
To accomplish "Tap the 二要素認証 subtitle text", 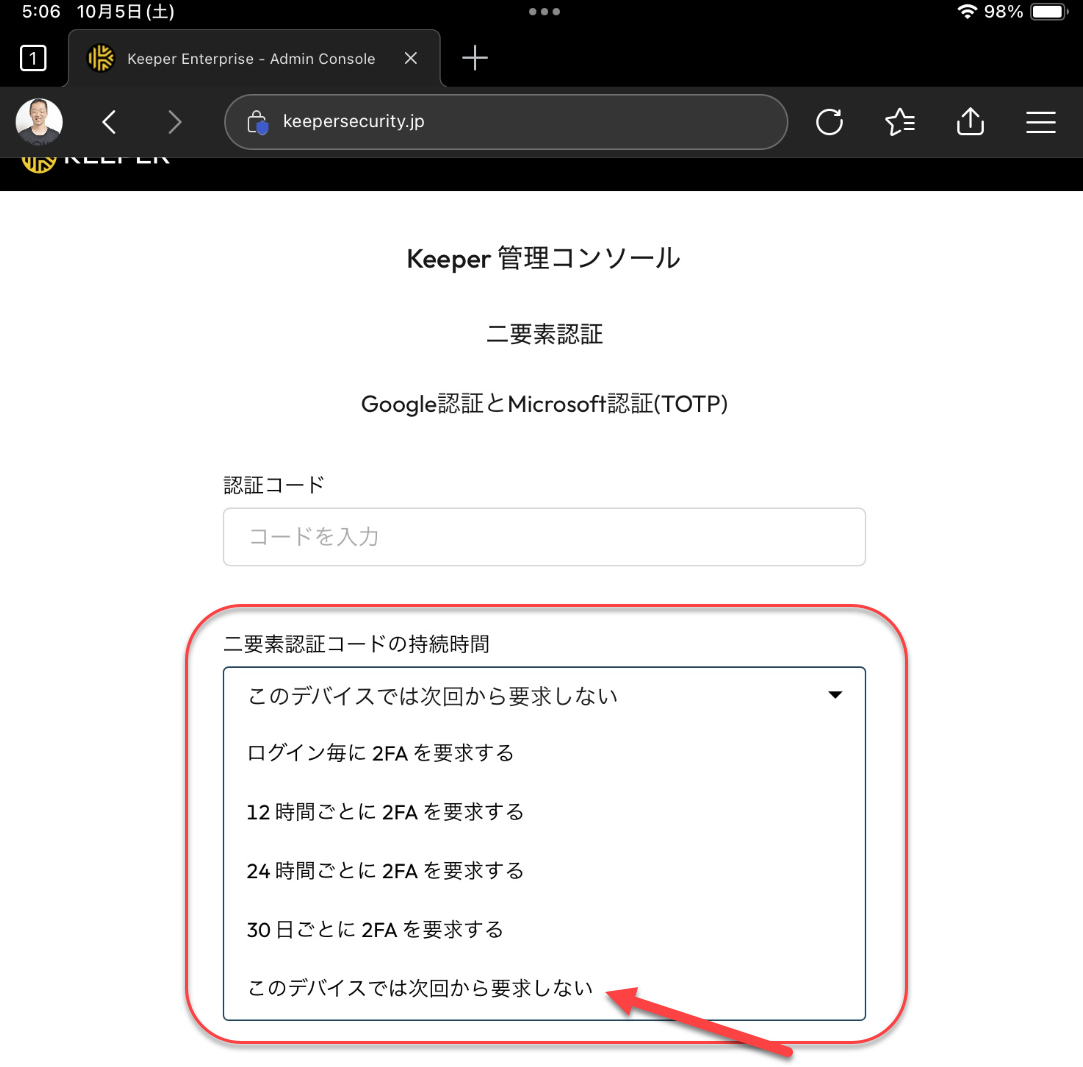I will (x=544, y=334).
